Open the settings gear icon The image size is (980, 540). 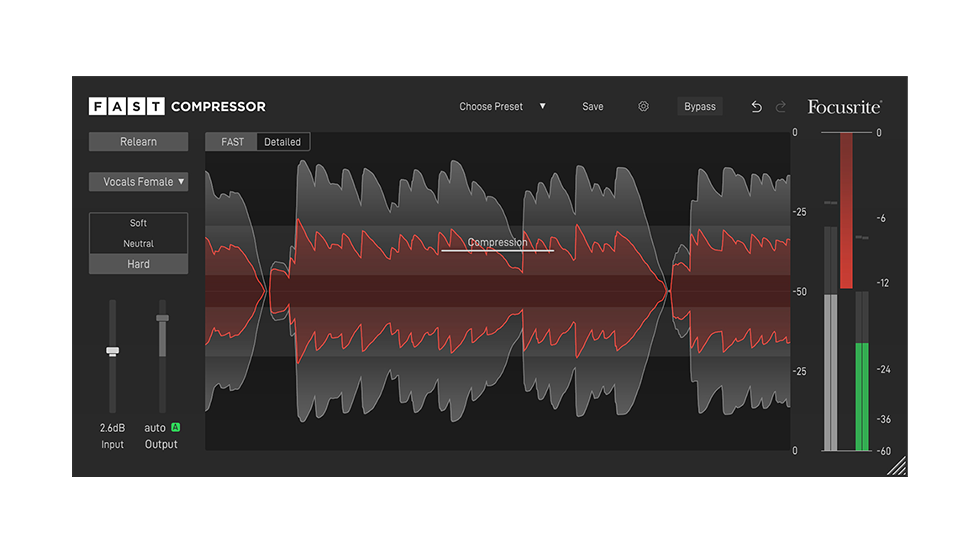[x=643, y=106]
